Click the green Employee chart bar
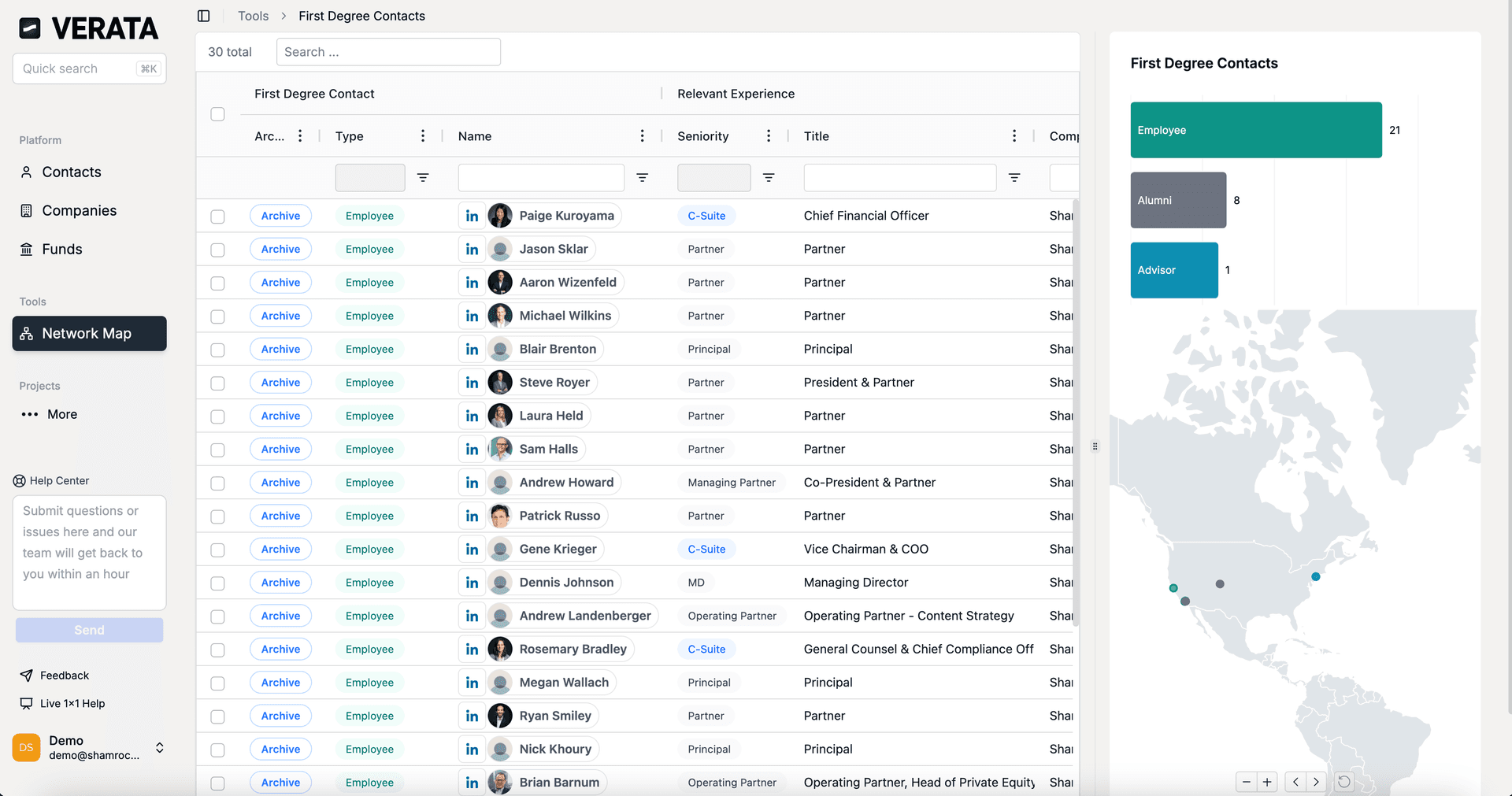1512x796 pixels. click(1255, 130)
